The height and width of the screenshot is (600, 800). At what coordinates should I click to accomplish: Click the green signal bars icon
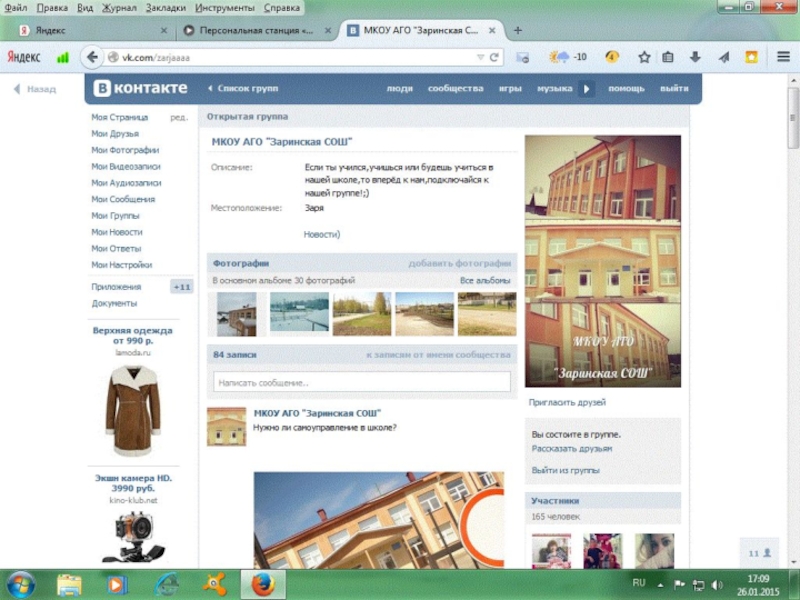coord(63,58)
